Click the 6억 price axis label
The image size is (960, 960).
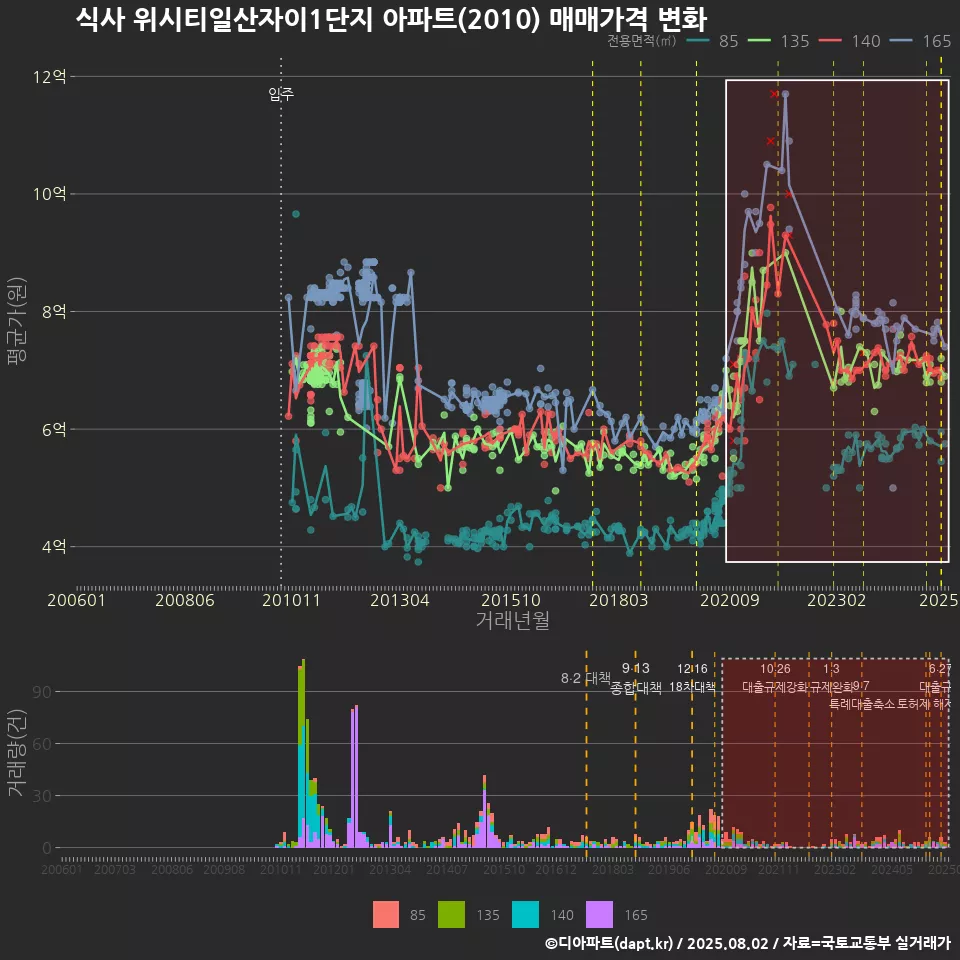53,429
